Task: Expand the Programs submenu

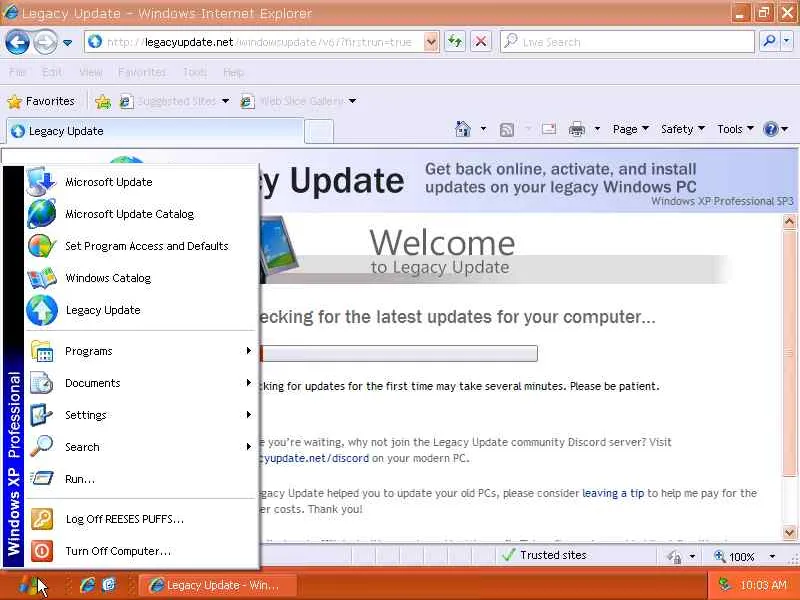Action: click(x=142, y=351)
